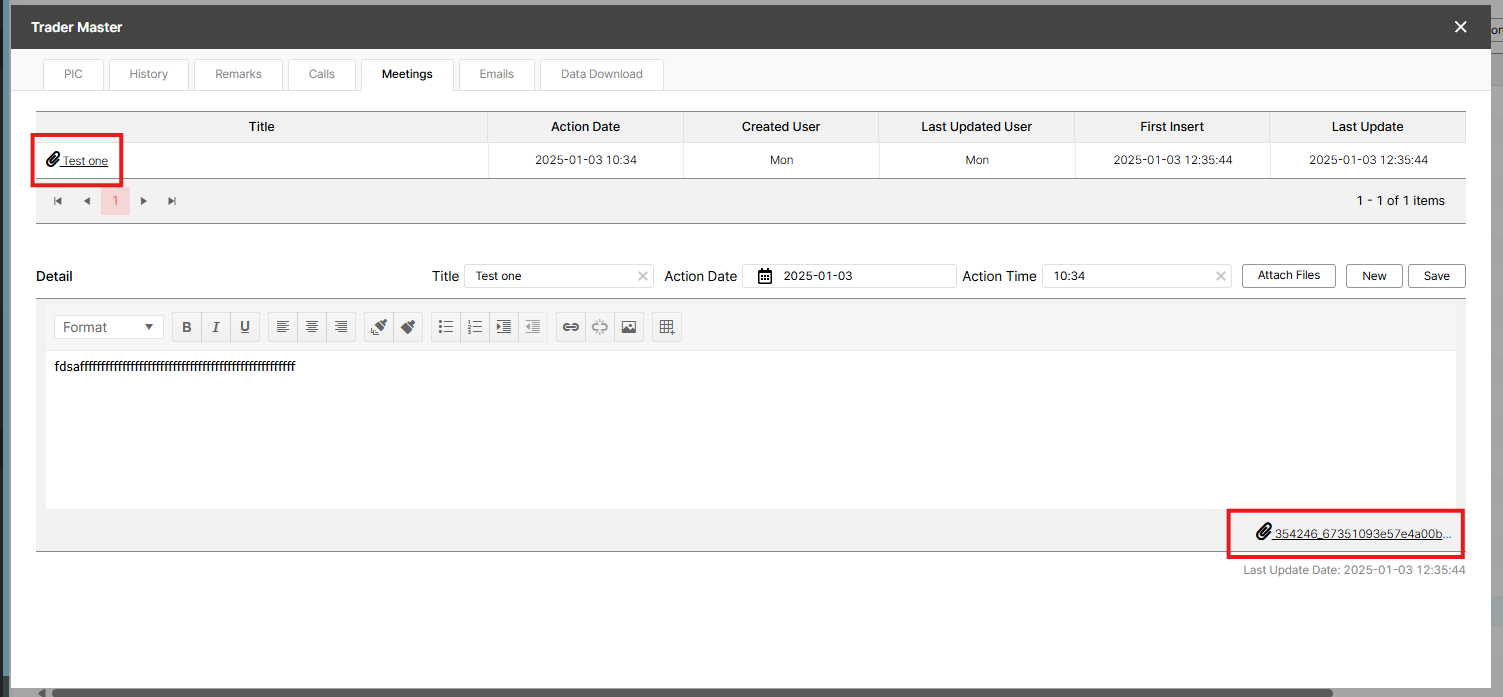
Task: Toggle italic formatting in the editor
Action: pyautogui.click(x=215, y=327)
